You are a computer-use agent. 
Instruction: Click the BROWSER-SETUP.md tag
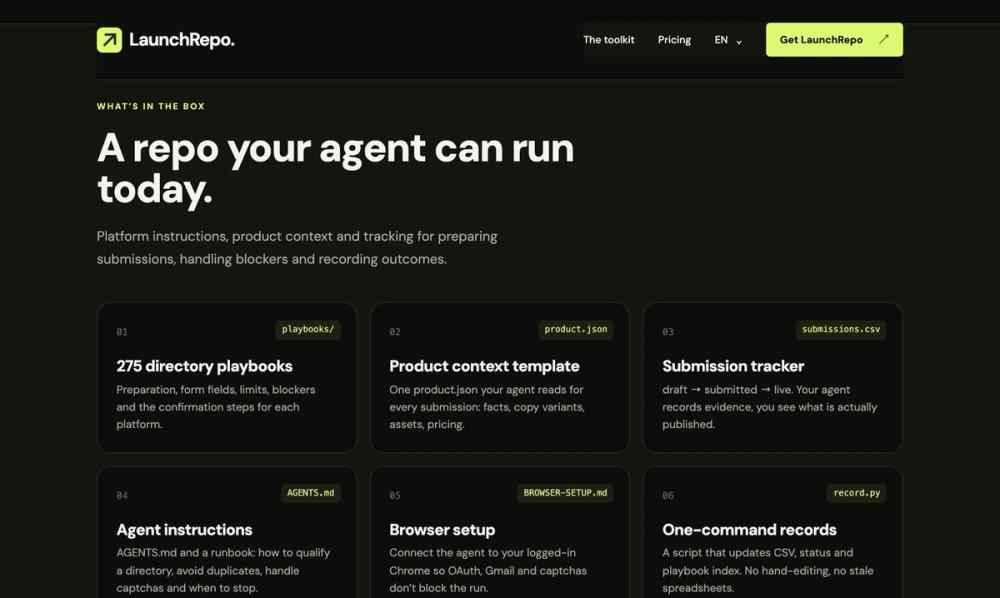565,493
